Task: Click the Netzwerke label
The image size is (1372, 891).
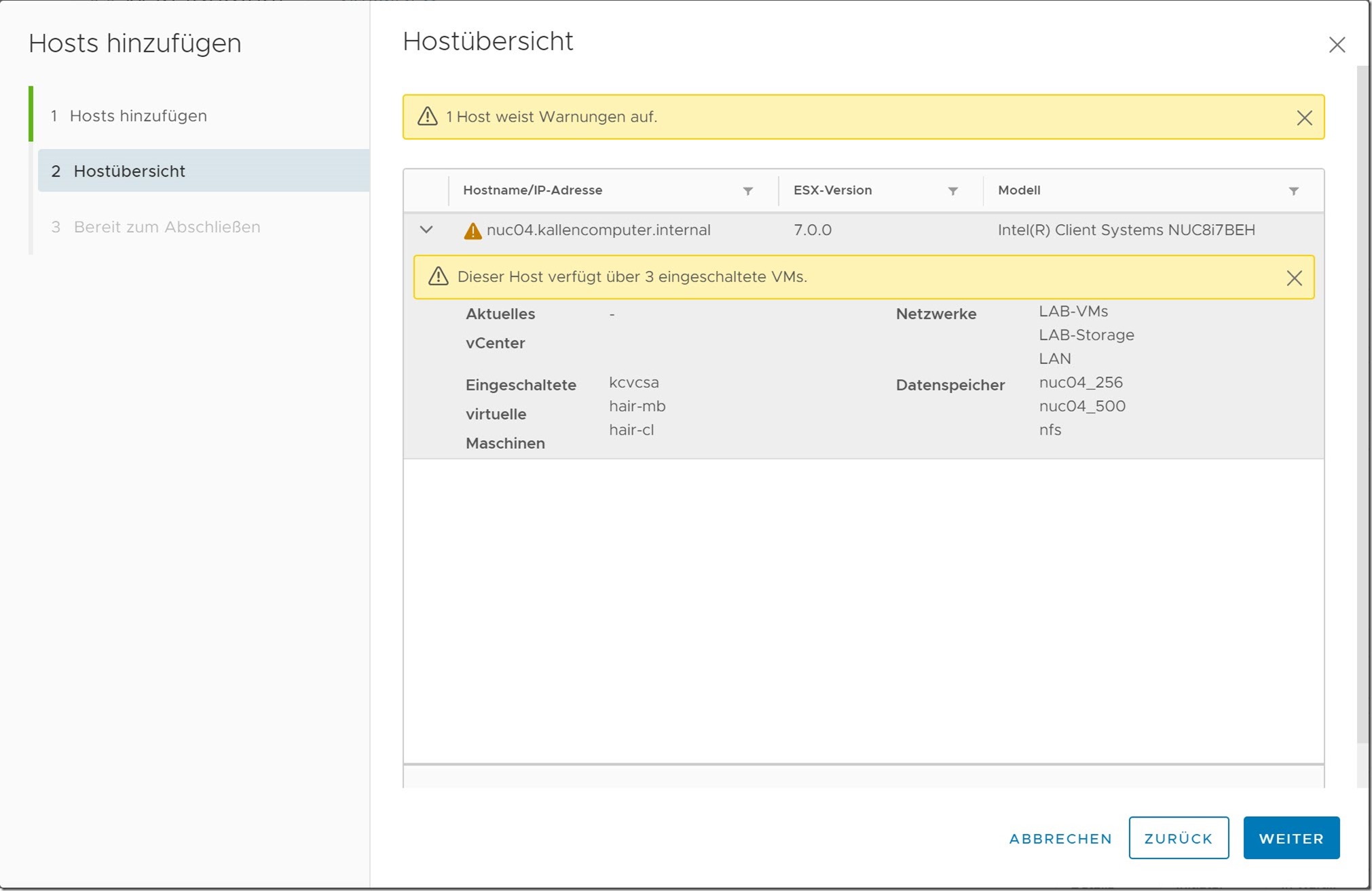Action: coord(935,314)
